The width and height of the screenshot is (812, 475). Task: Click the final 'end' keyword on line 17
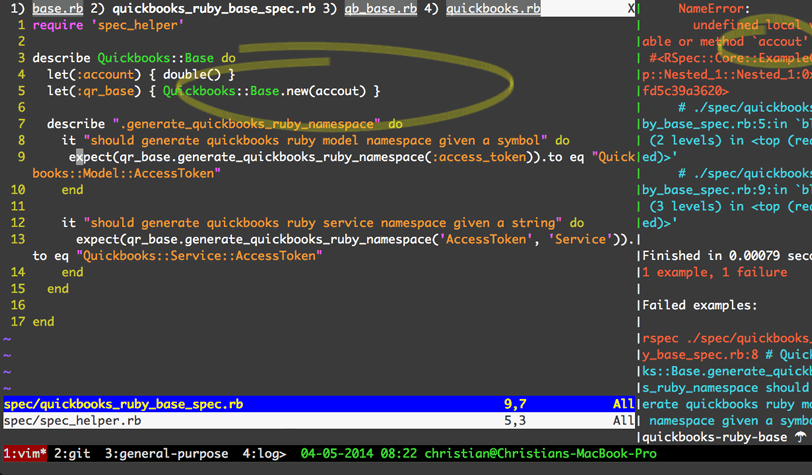pos(43,322)
